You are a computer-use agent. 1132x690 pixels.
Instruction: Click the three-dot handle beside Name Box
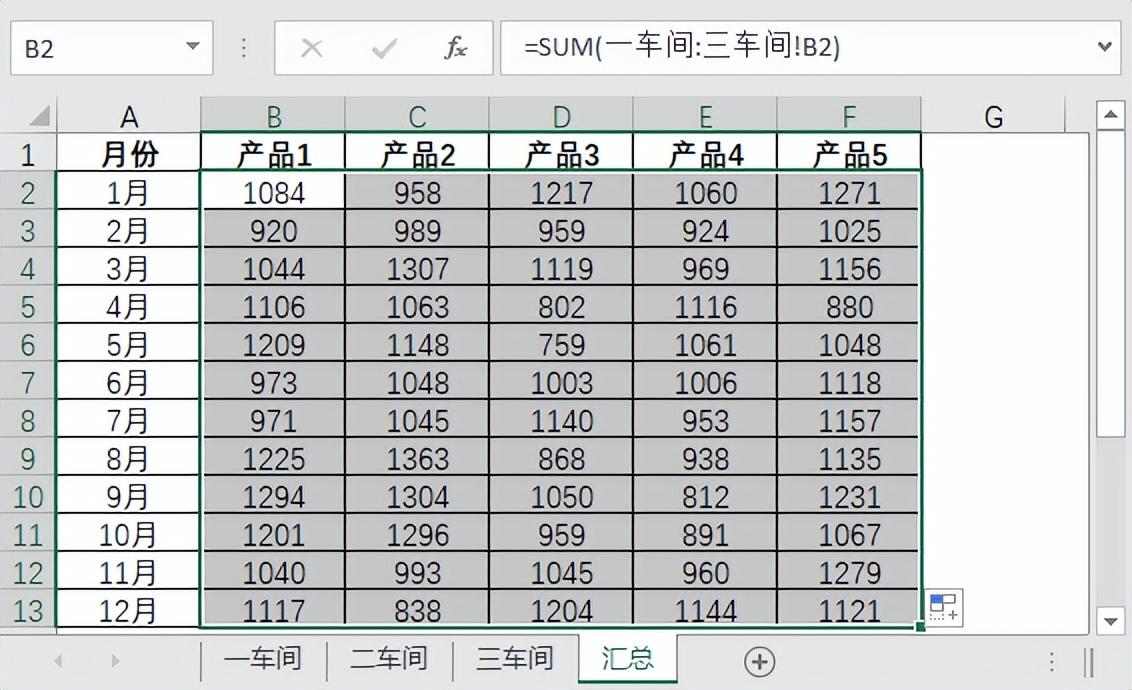244,48
